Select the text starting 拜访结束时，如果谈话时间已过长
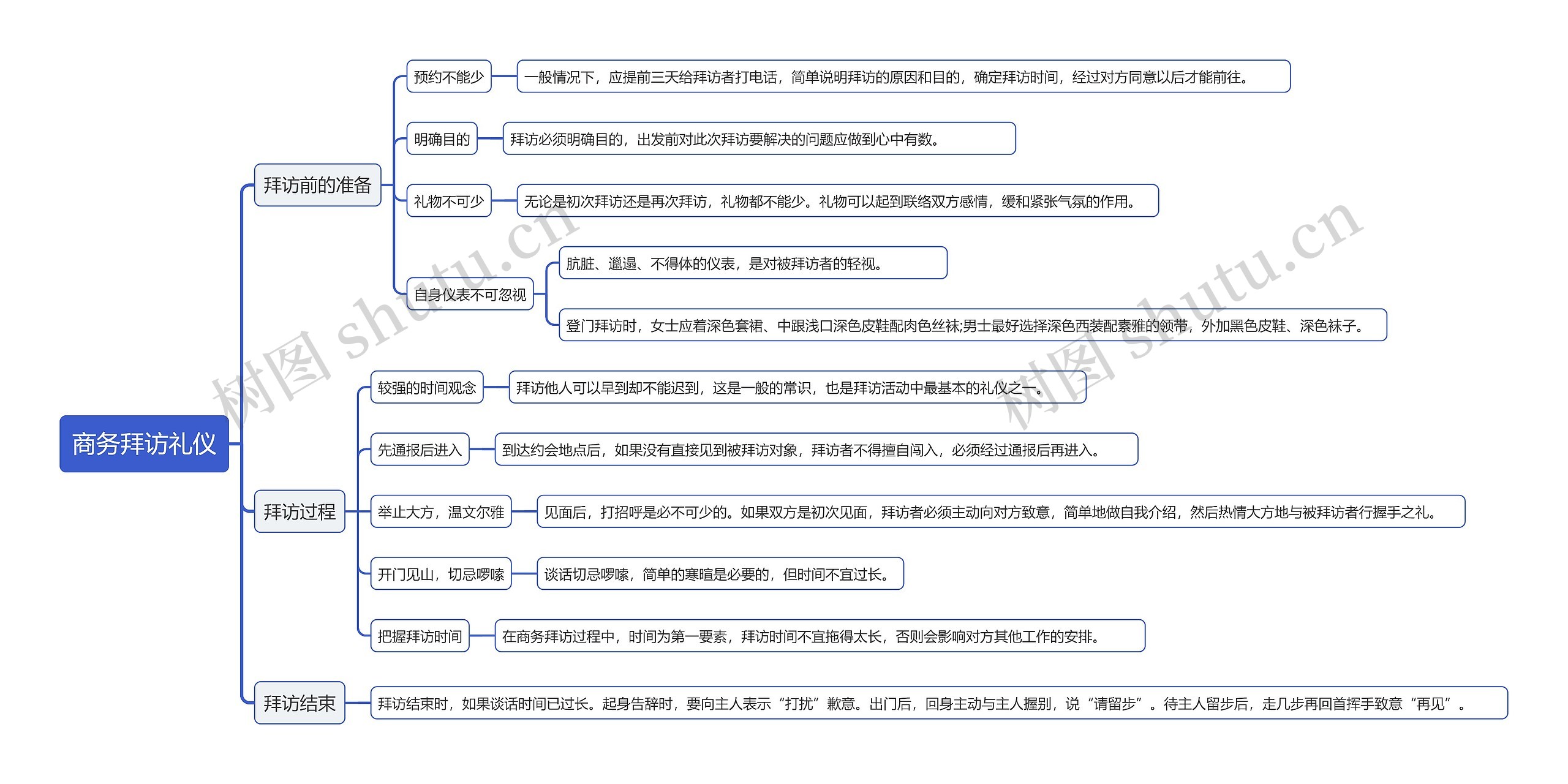 tap(939, 703)
